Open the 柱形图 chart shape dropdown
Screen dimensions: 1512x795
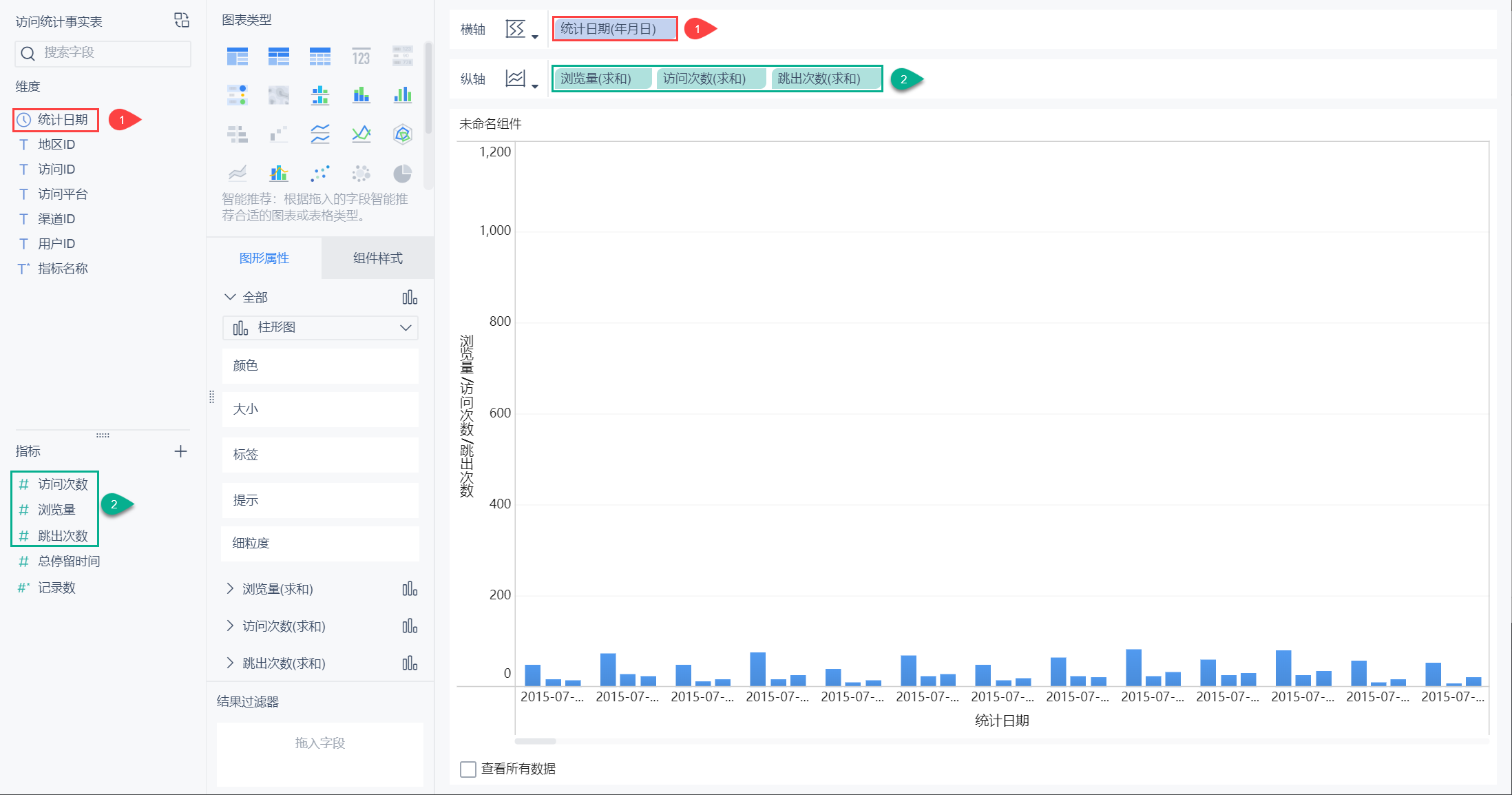pos(320,328)
